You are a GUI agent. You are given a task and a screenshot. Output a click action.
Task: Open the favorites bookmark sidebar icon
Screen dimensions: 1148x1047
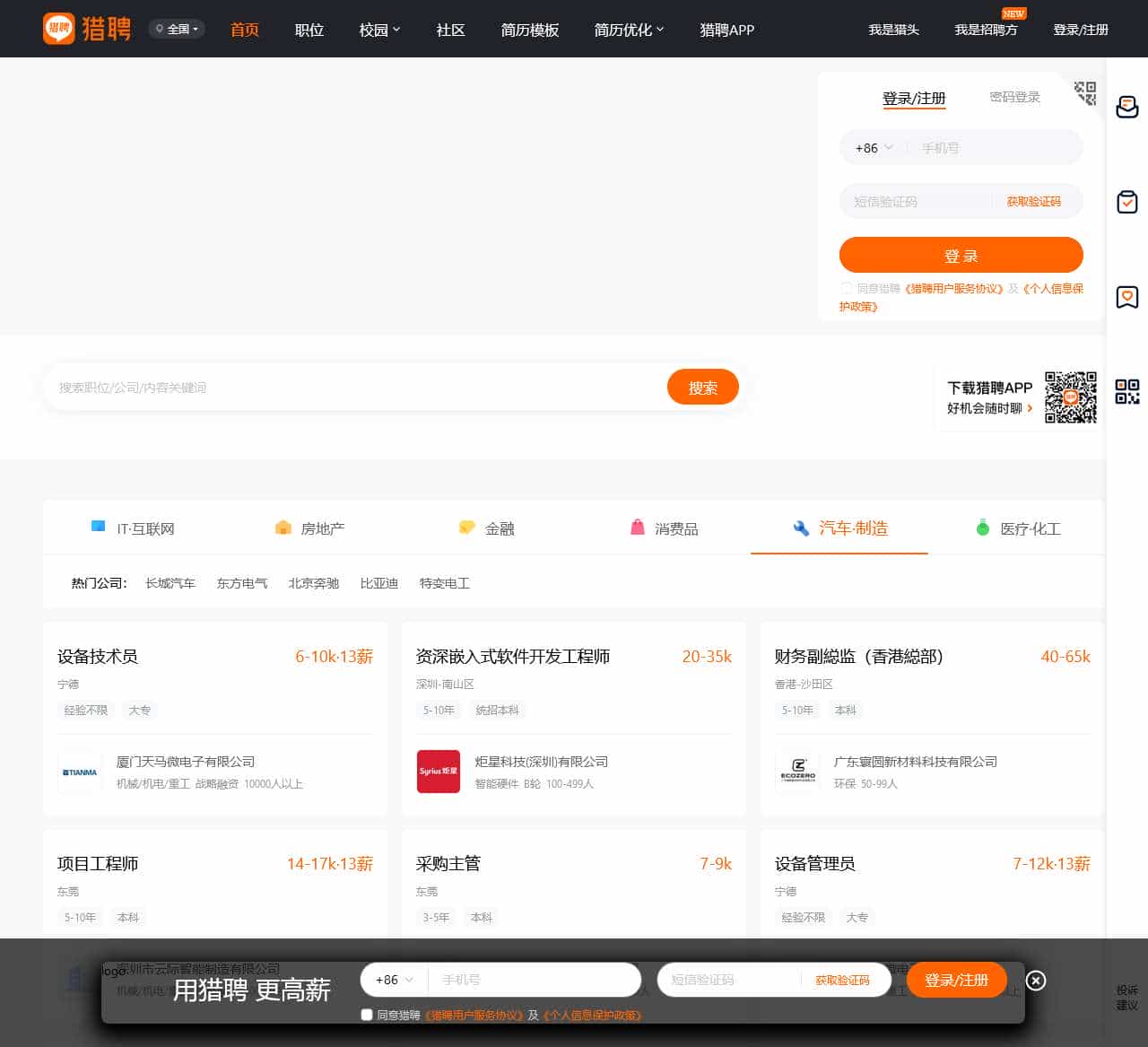coord(1126,297)
